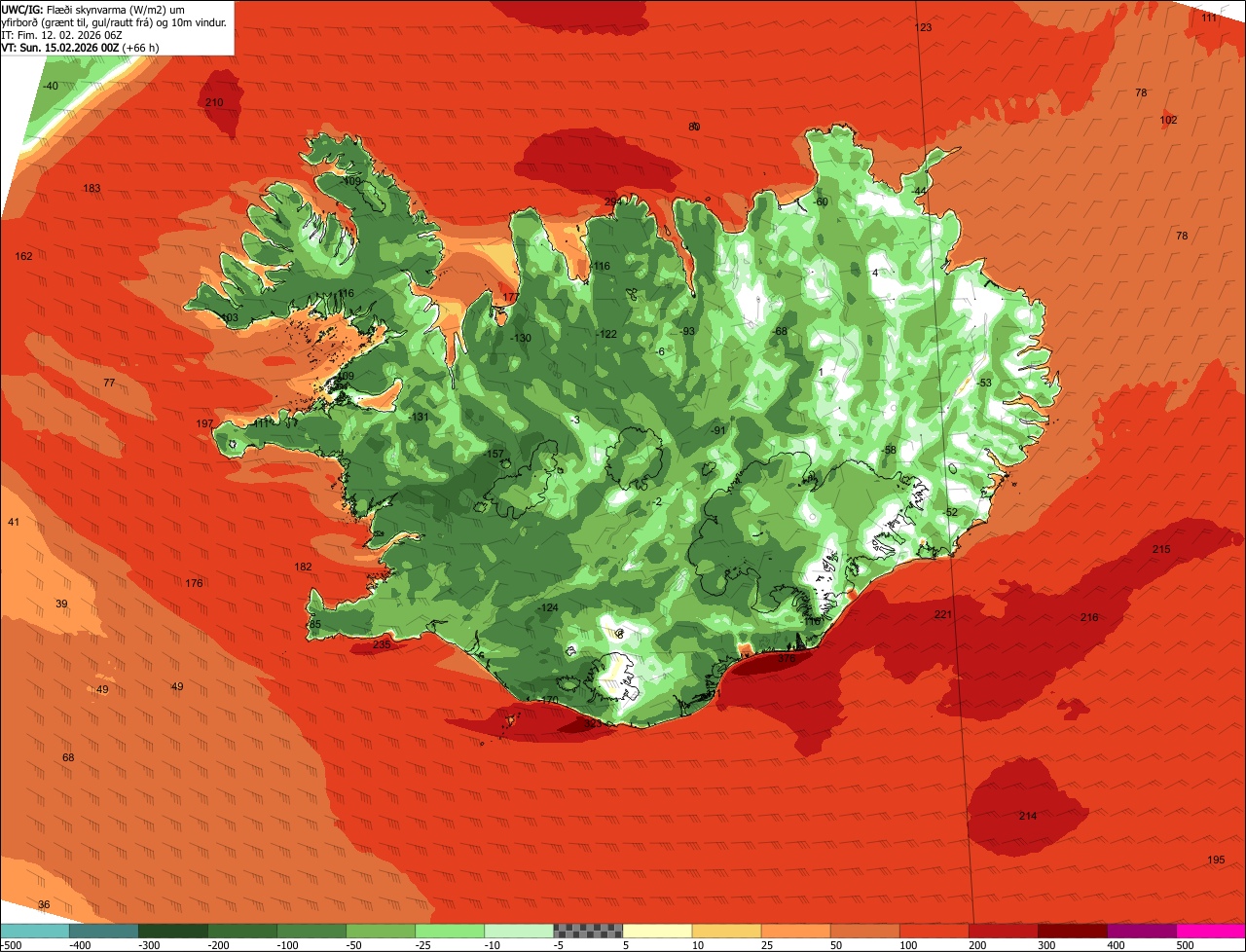1246x952 pixels.
Task: Select the initial time line 'IT: Fim. 12. 02. 2026 06Z'
Action: point(61,34)
